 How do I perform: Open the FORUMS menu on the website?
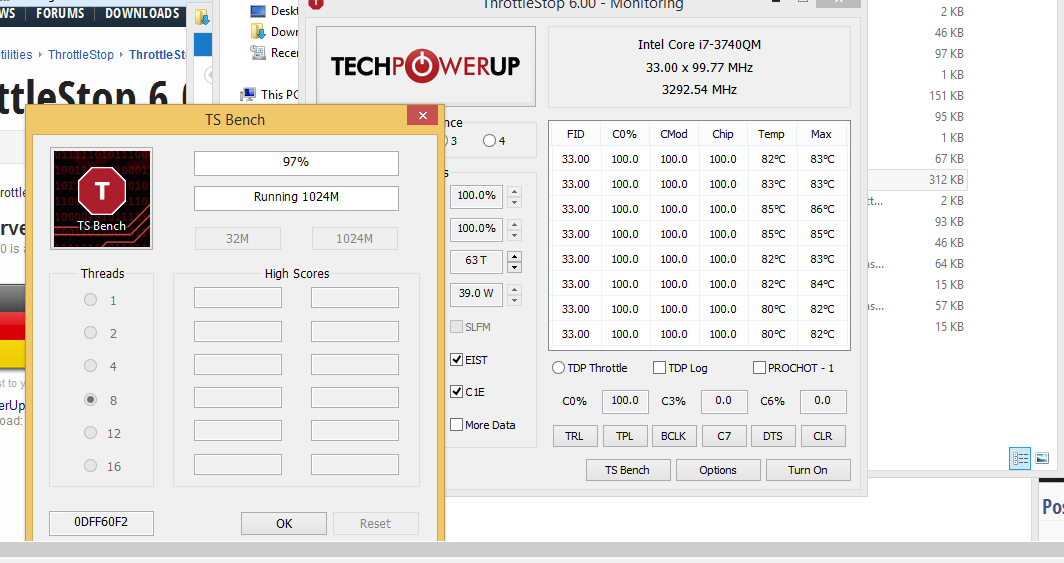pyautogui.click(x=60, y=13)
